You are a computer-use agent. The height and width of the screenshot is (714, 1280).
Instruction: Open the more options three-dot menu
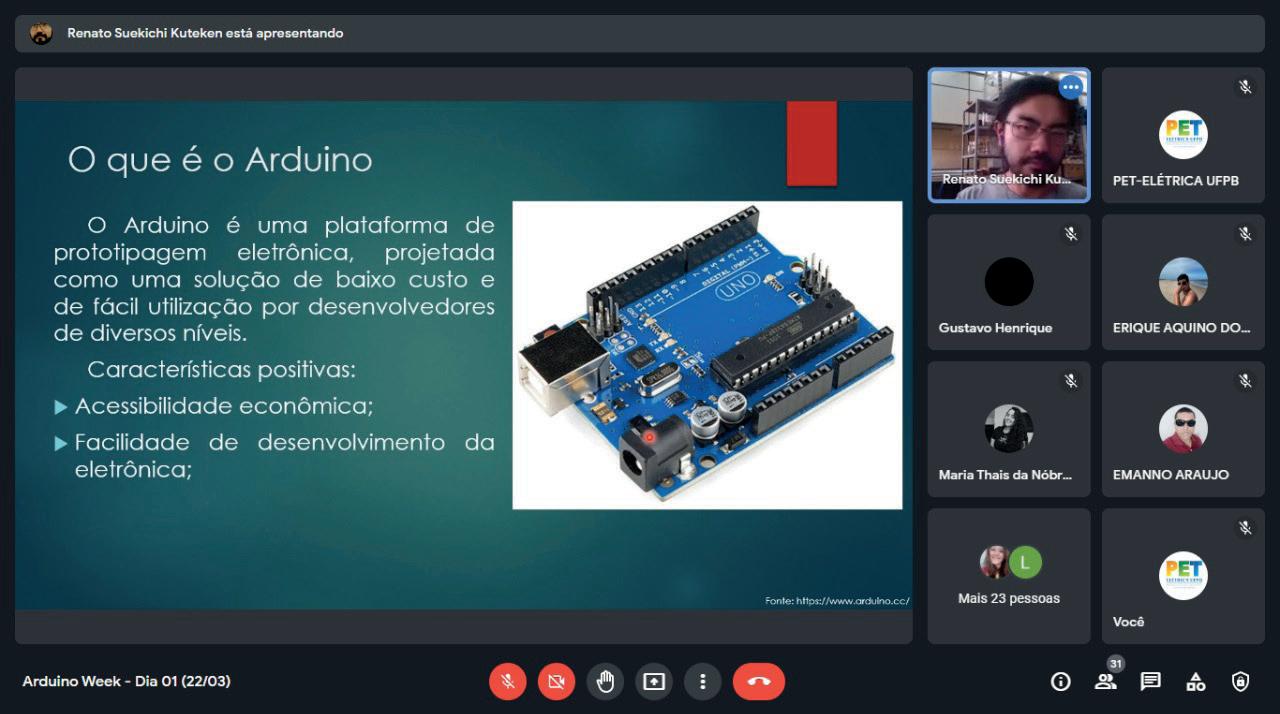click(x=703, y=682)
